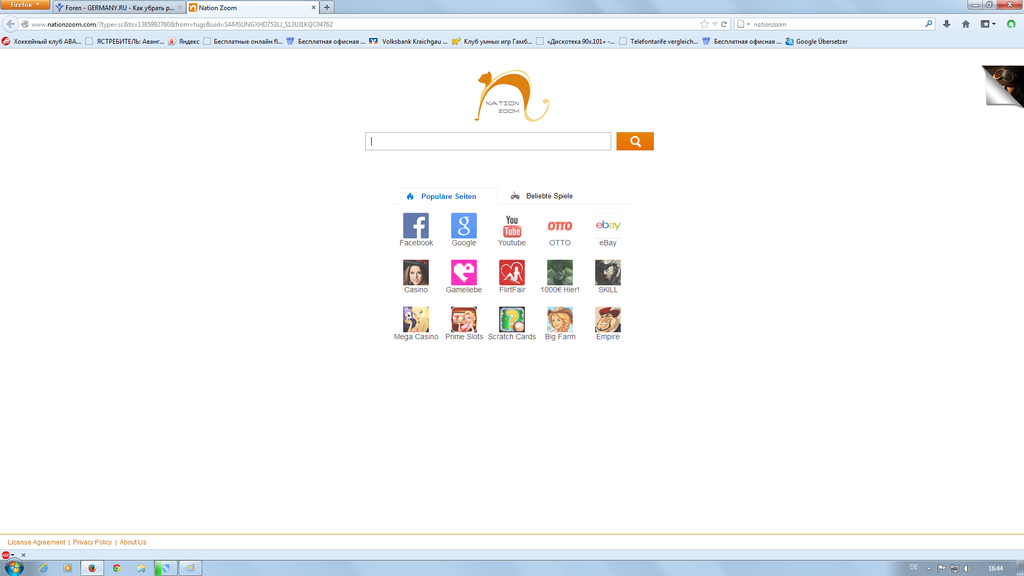The width and height of the screenshot is (1024, 576).
Task: Open the Google shortcut icon
Action: [464, 225]
